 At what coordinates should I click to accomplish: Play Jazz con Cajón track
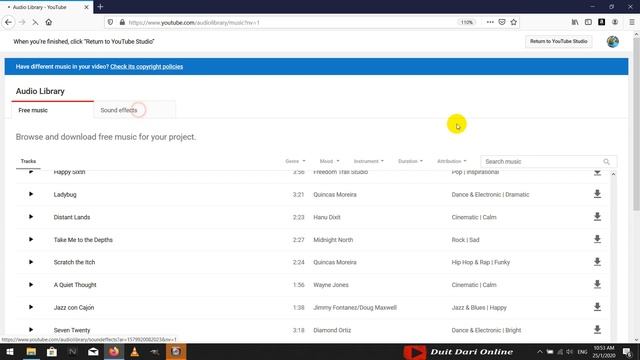click(31, 307)
